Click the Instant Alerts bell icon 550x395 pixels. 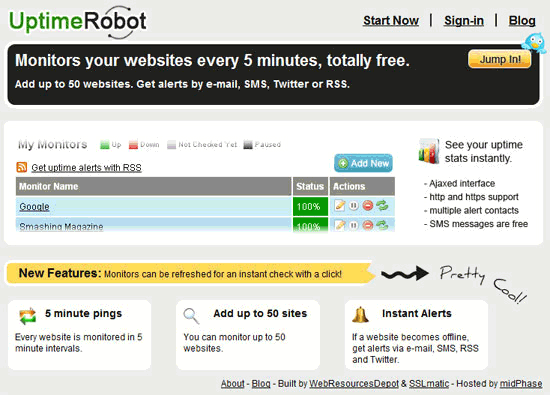click(360, 315)
